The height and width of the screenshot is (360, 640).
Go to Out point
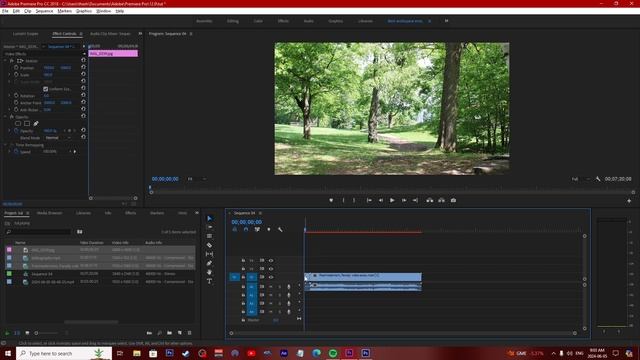415,200
